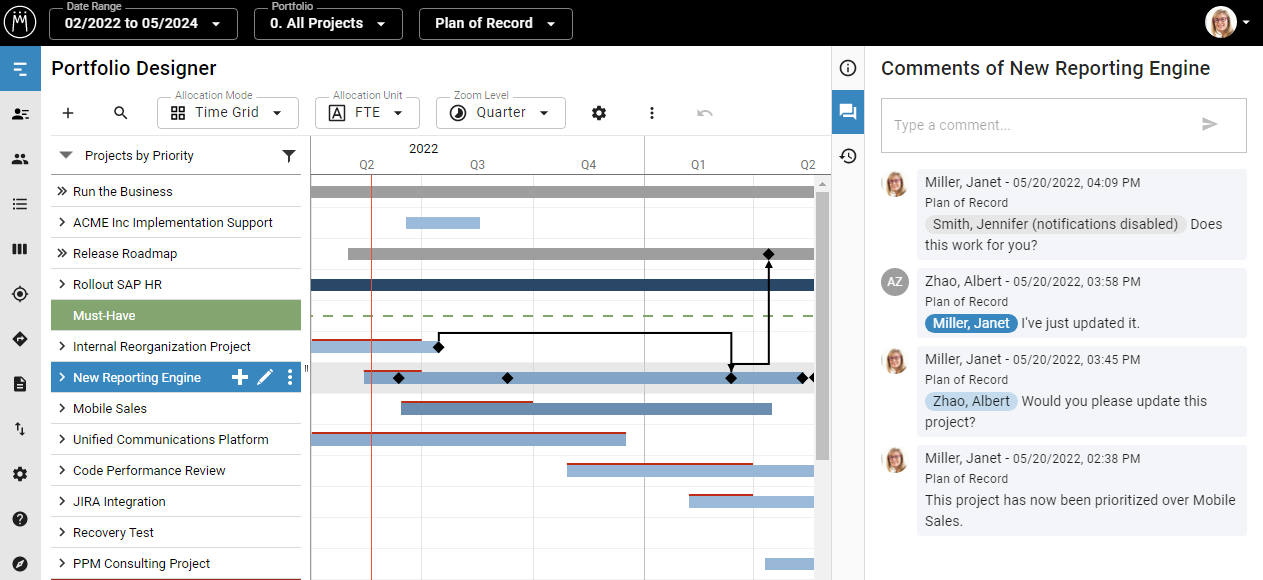Click the Miller, Janet mention tag
The height and width of the screenshot is (580, 1263).
[x=971, y=323]
